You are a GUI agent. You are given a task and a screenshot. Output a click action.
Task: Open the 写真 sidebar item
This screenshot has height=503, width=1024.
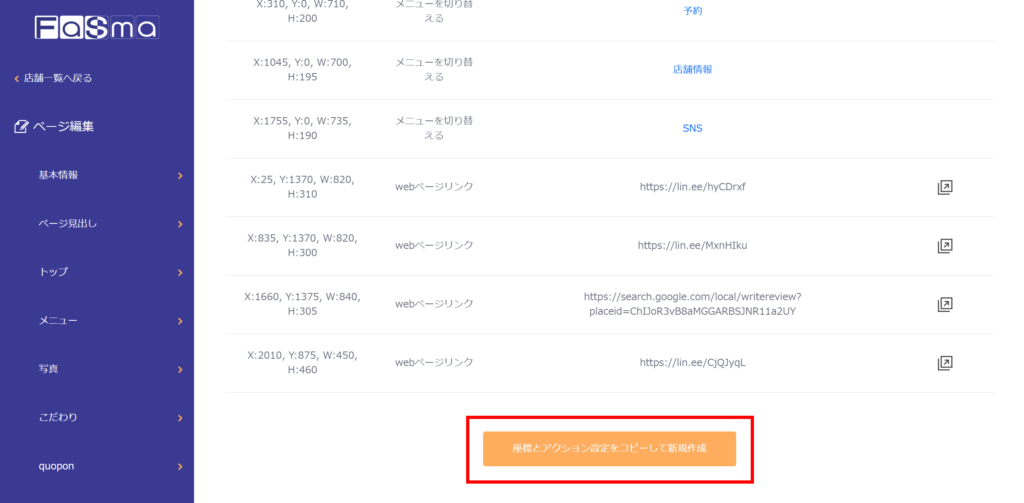coord(48,369)
